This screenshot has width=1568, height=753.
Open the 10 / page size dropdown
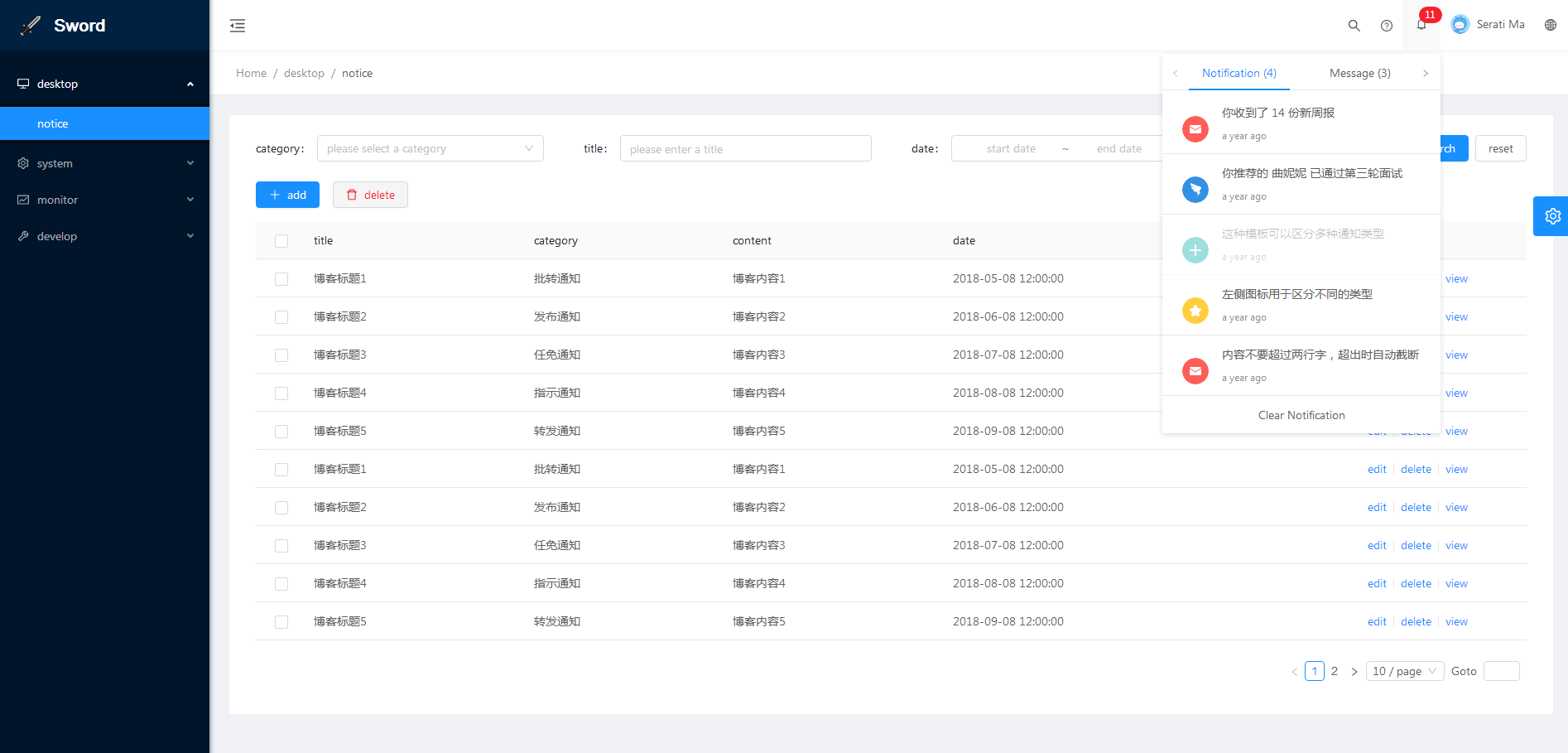(1404, 671)
